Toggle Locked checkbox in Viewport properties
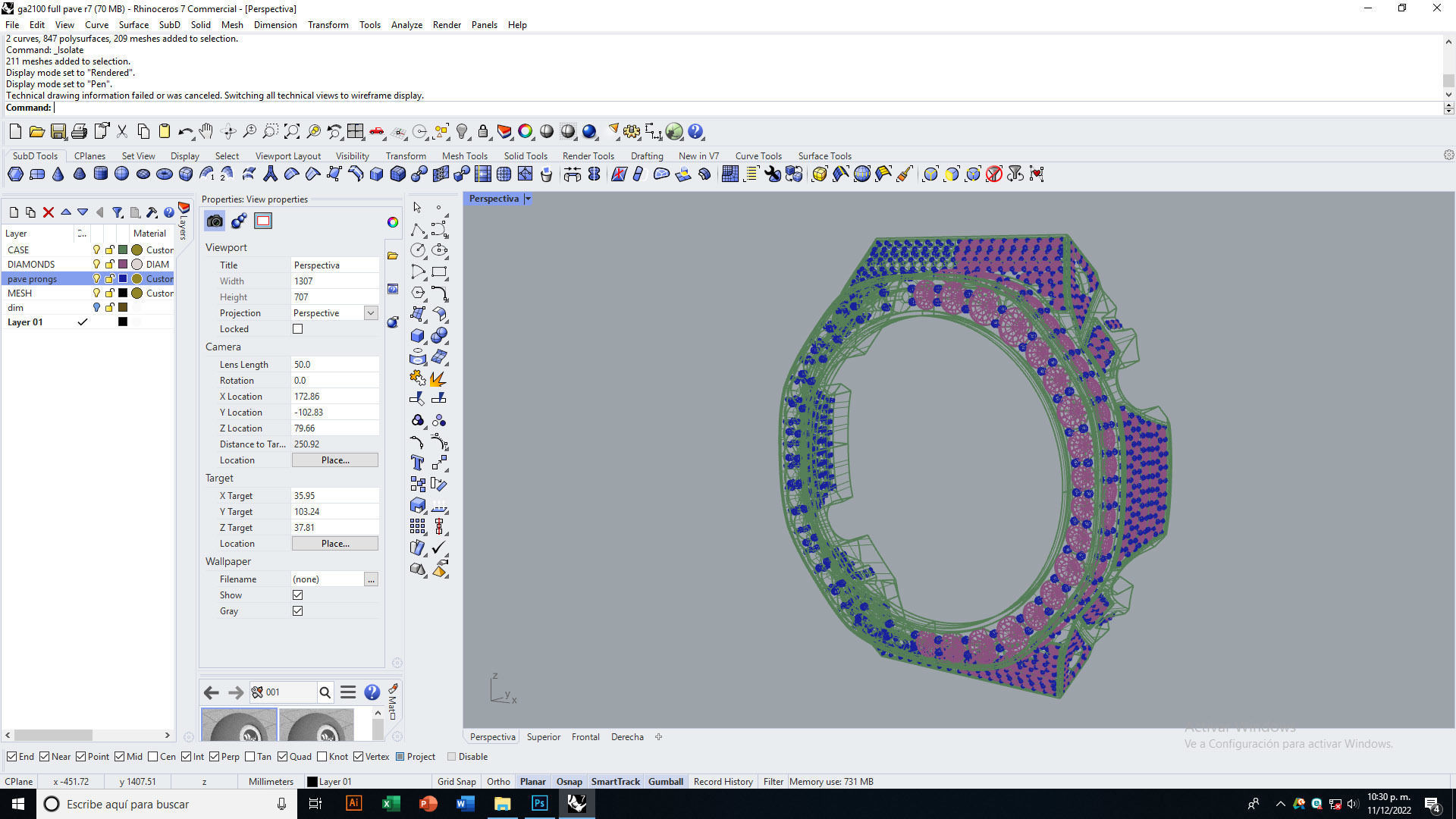This screenshot has height=819, width=1456. 297,329
